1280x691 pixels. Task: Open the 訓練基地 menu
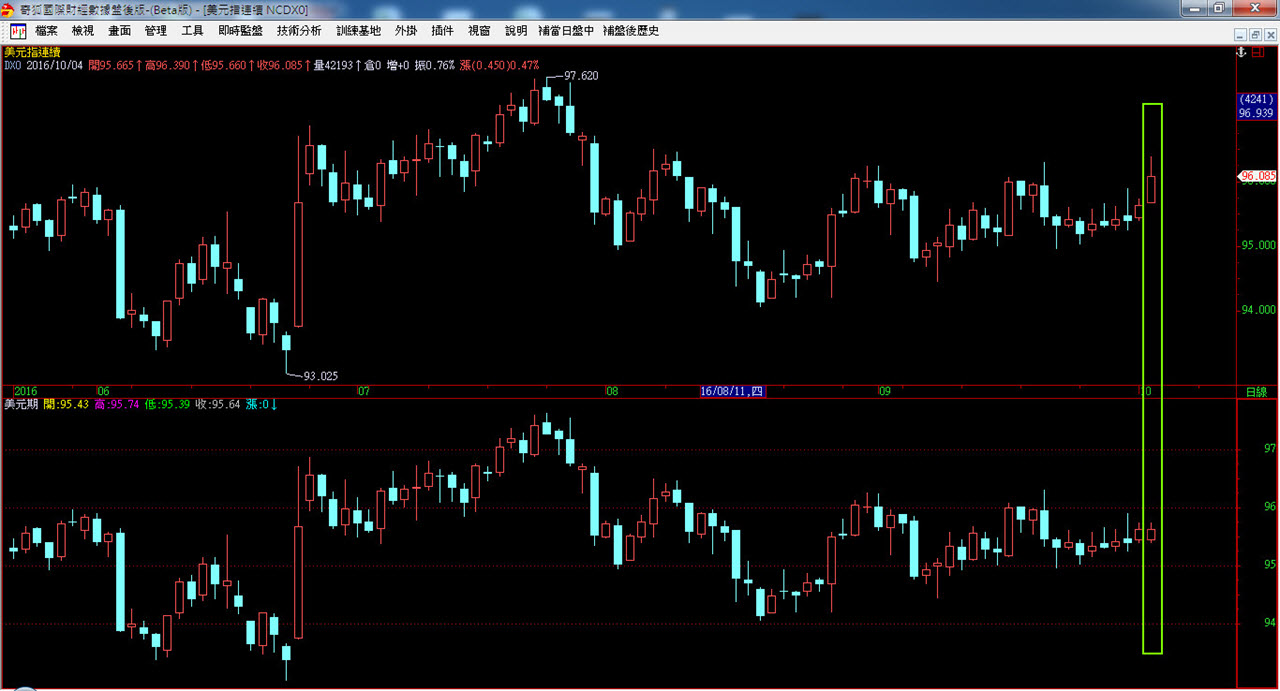[358, 31]
